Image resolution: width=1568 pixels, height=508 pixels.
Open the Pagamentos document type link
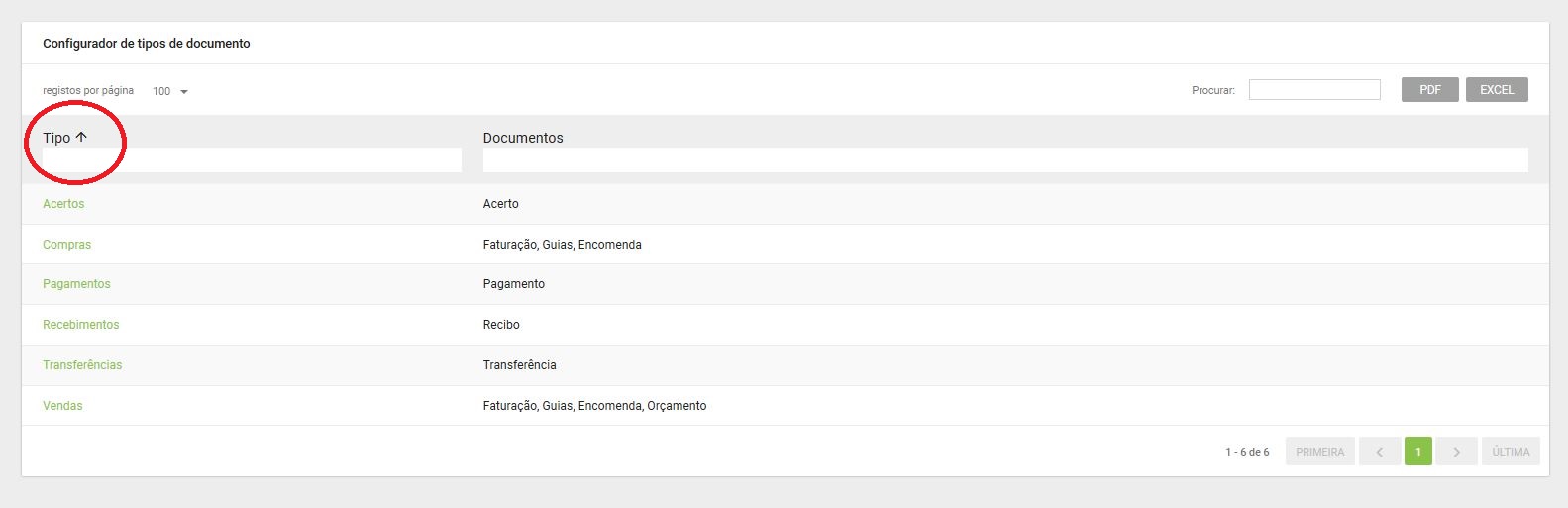point(76,284)
